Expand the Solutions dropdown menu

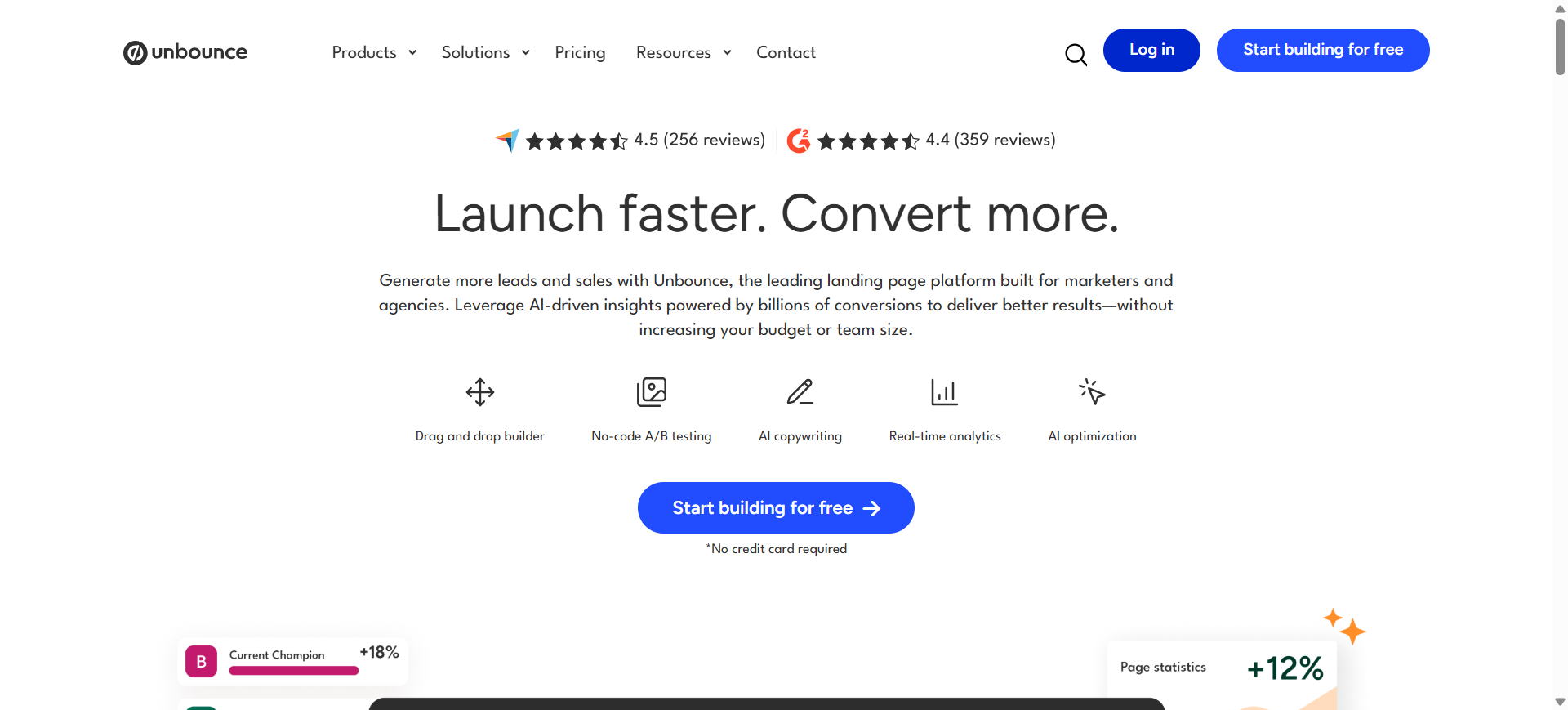485,52
